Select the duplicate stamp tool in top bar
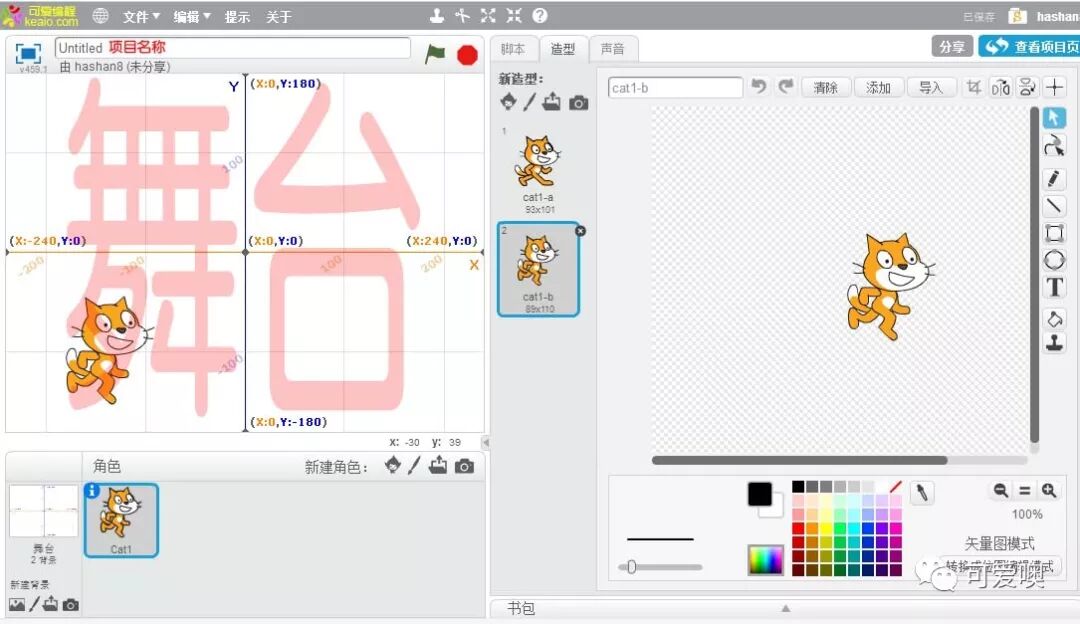This screenshot has width=1080, height=624. 437,16
